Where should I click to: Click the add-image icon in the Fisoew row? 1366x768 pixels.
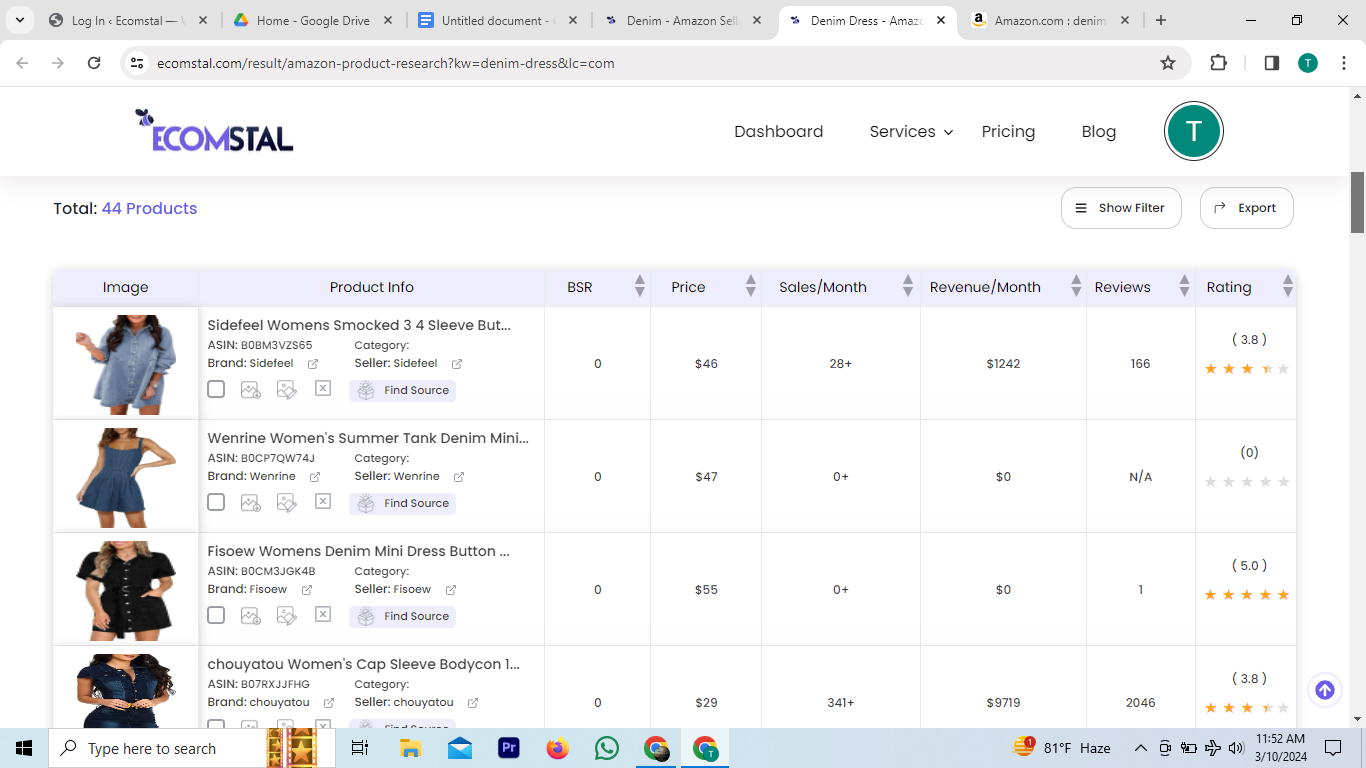pos(251,616)
